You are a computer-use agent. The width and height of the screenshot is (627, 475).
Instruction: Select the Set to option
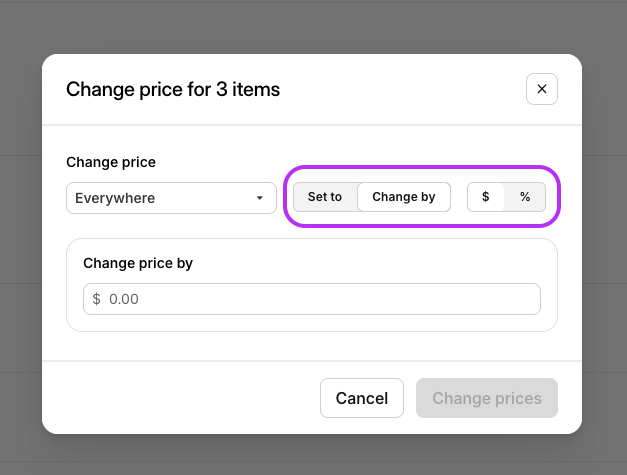pyautogui.click(x=325, y=197)
